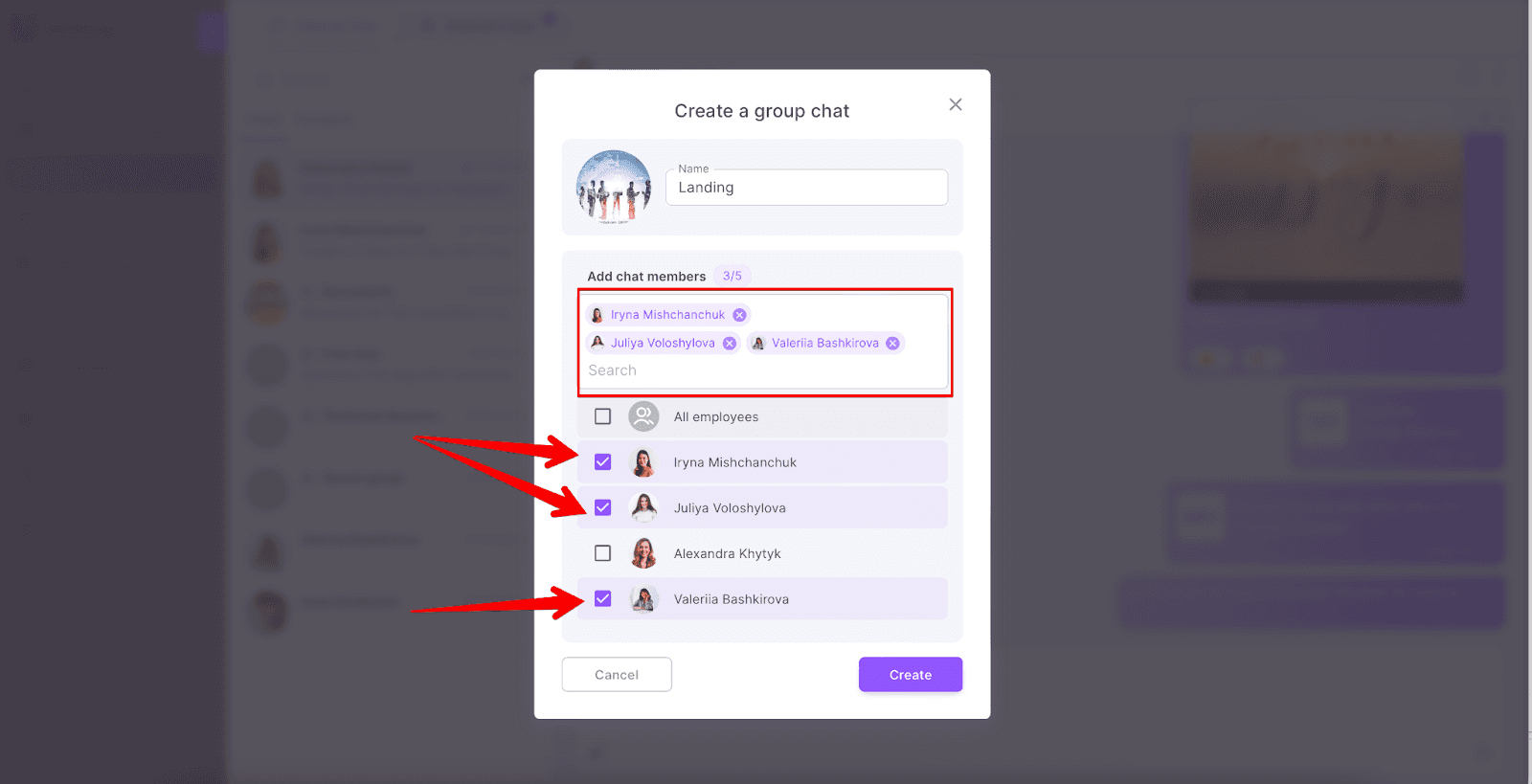Click the 3/5 member count badge
This screenshot has height=784, width=1532.
(732, 276)
